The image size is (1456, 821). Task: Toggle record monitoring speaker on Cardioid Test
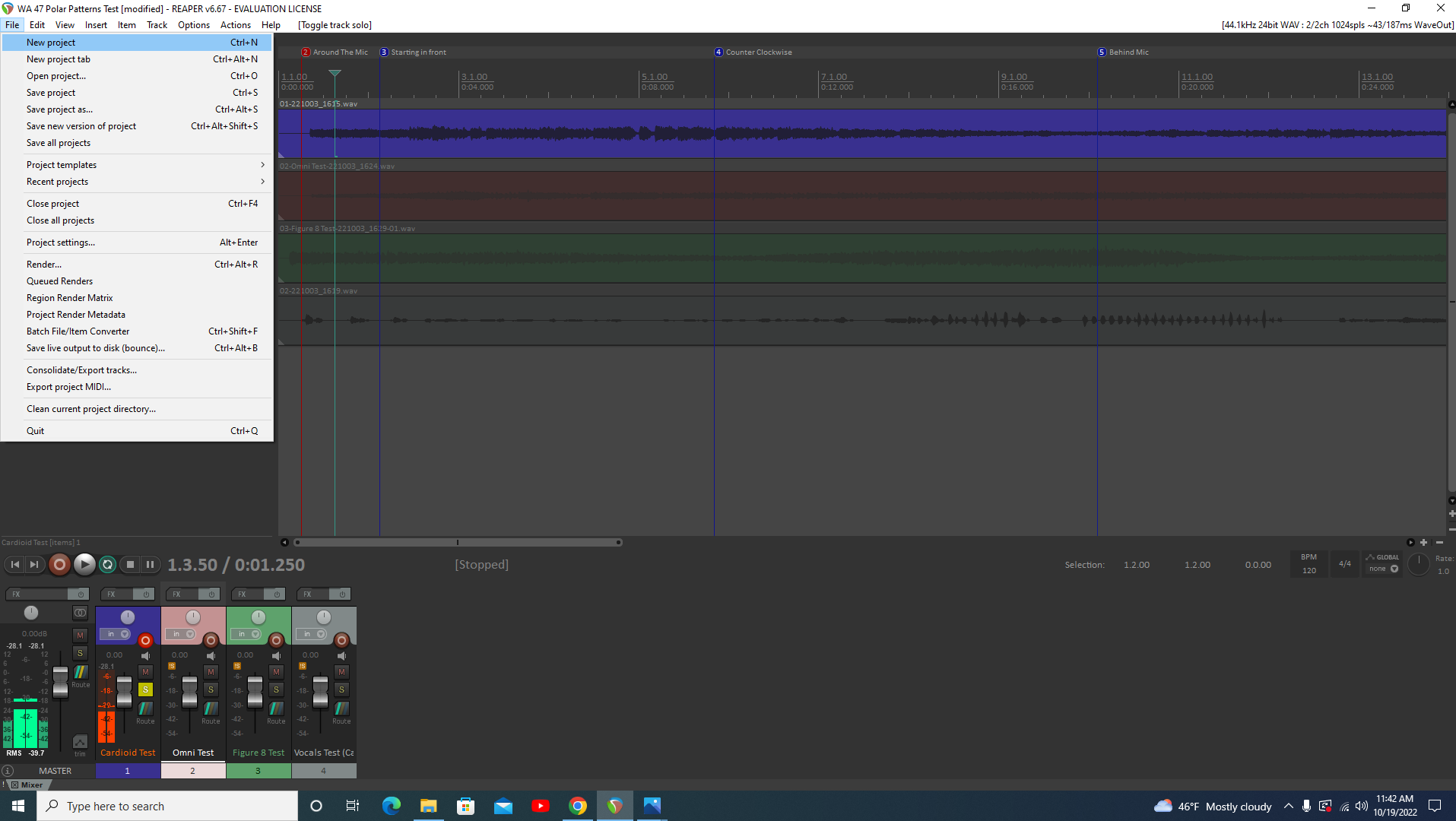coord(146,655)
